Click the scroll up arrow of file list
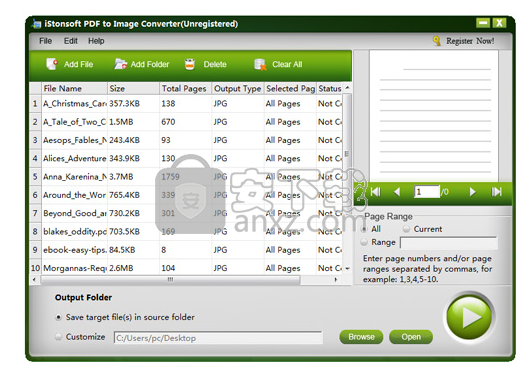Image resolution: width=527 pixels, height=391 pixels. [347, 87]
